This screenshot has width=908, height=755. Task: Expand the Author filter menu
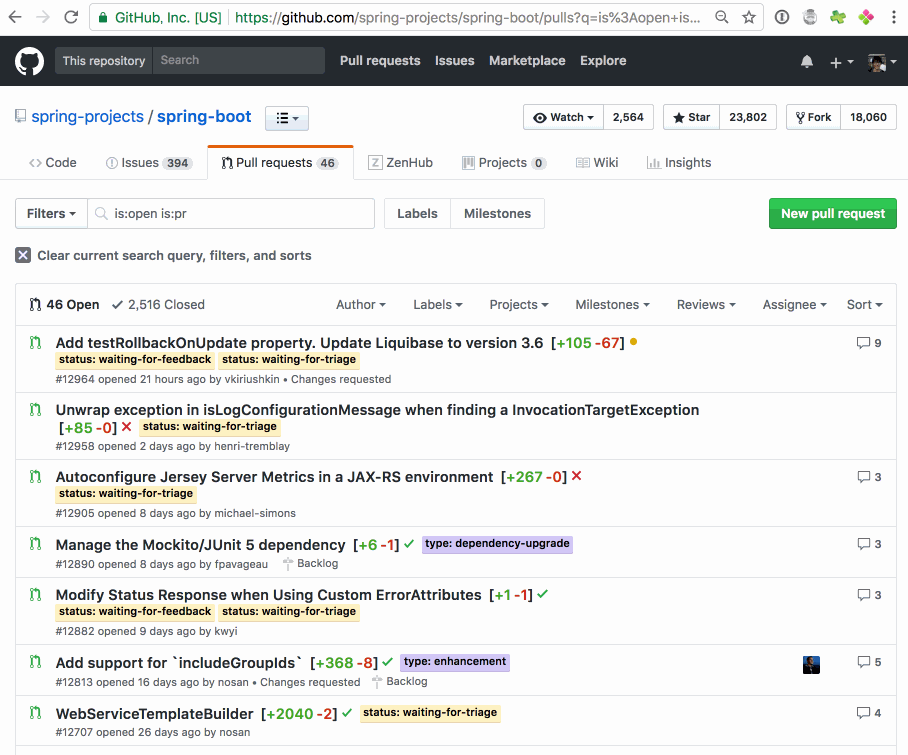click(361, 305)
